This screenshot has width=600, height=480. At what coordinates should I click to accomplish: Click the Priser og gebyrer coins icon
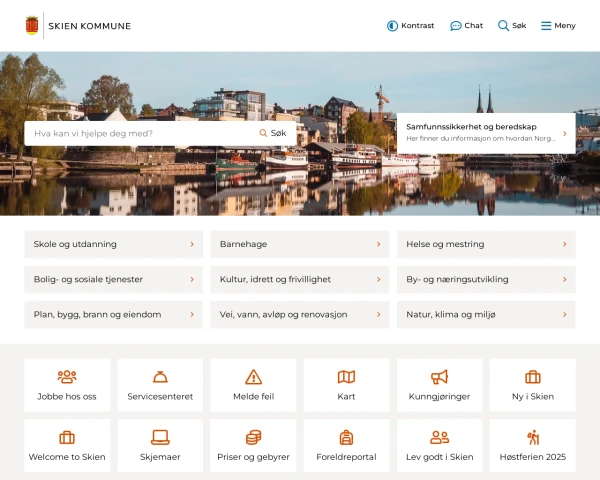[253, 437]
